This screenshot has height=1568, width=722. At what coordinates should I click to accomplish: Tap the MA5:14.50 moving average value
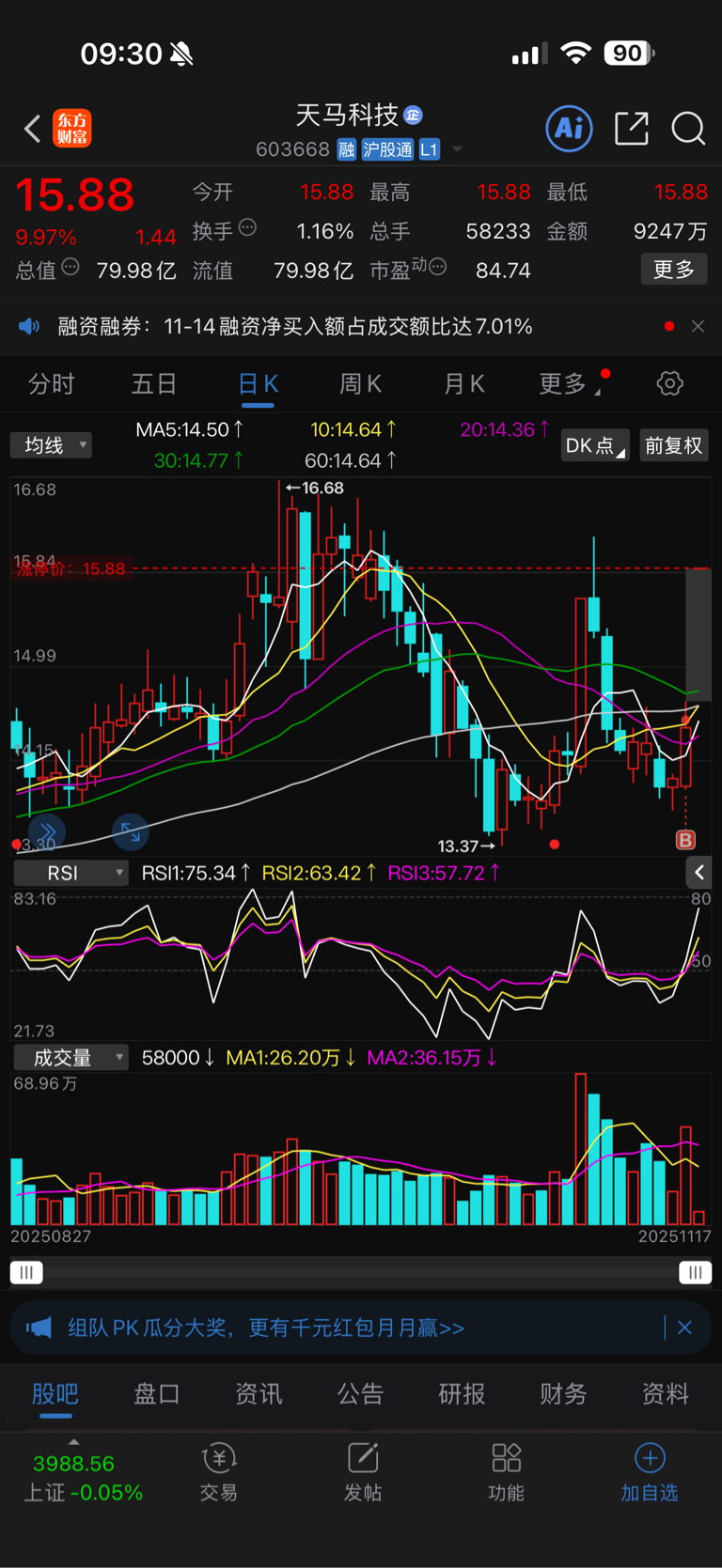tap(189, 429)
